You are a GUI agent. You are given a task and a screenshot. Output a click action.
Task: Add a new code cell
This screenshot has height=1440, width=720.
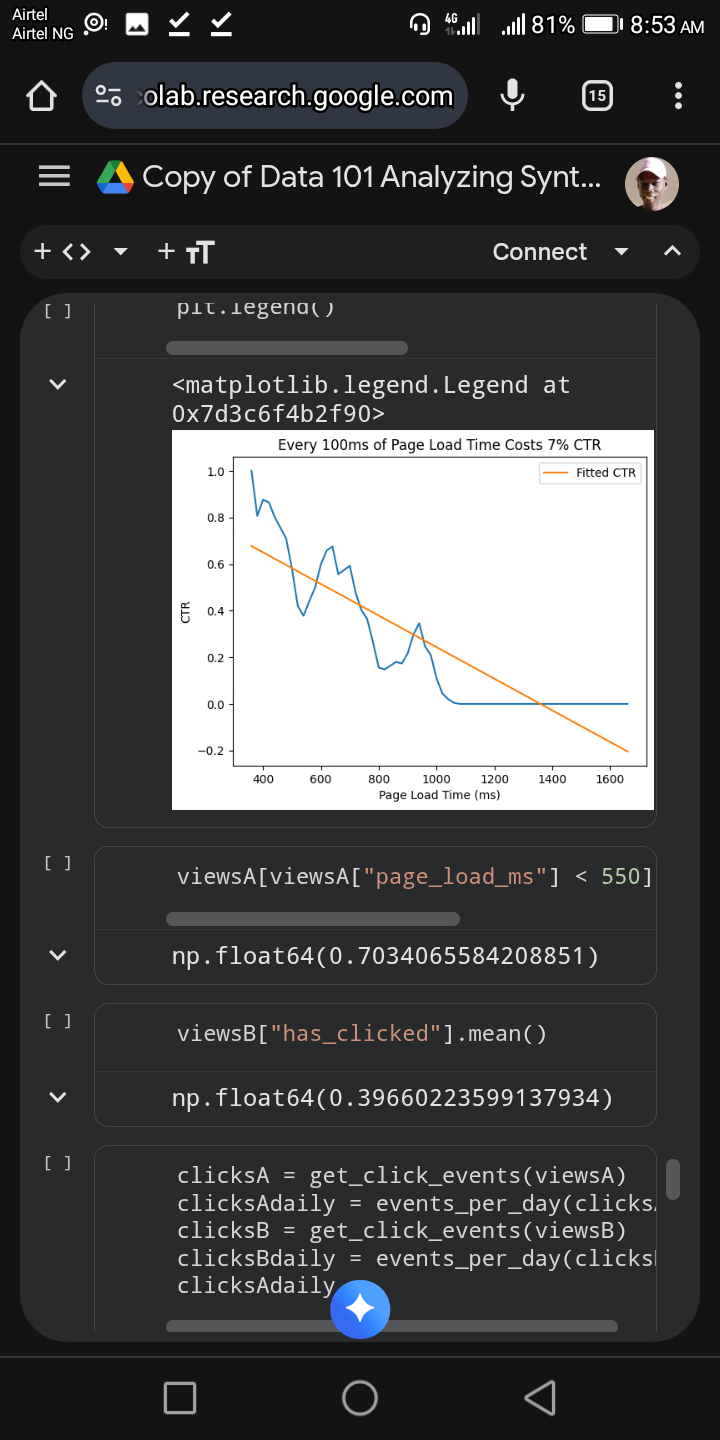64,252
